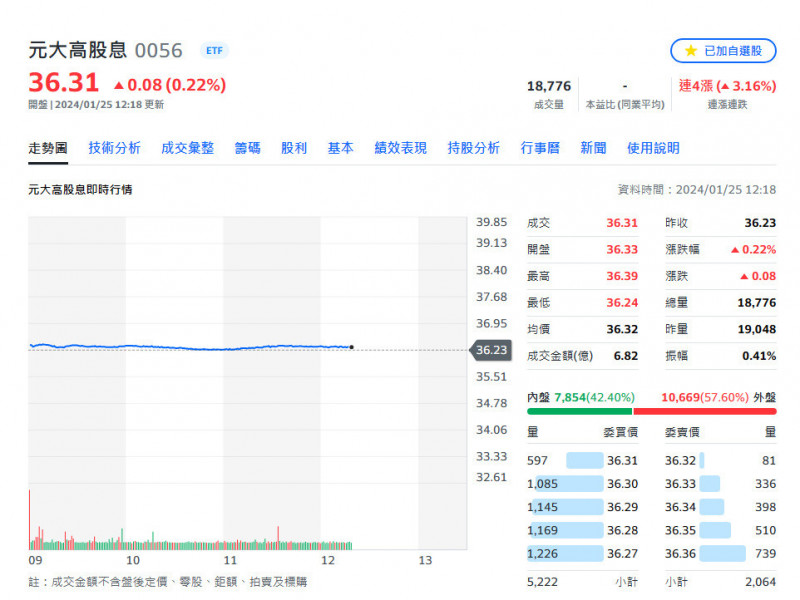
Task: Click the 成交金額(億) value 6.82
Action: (626, 356)
